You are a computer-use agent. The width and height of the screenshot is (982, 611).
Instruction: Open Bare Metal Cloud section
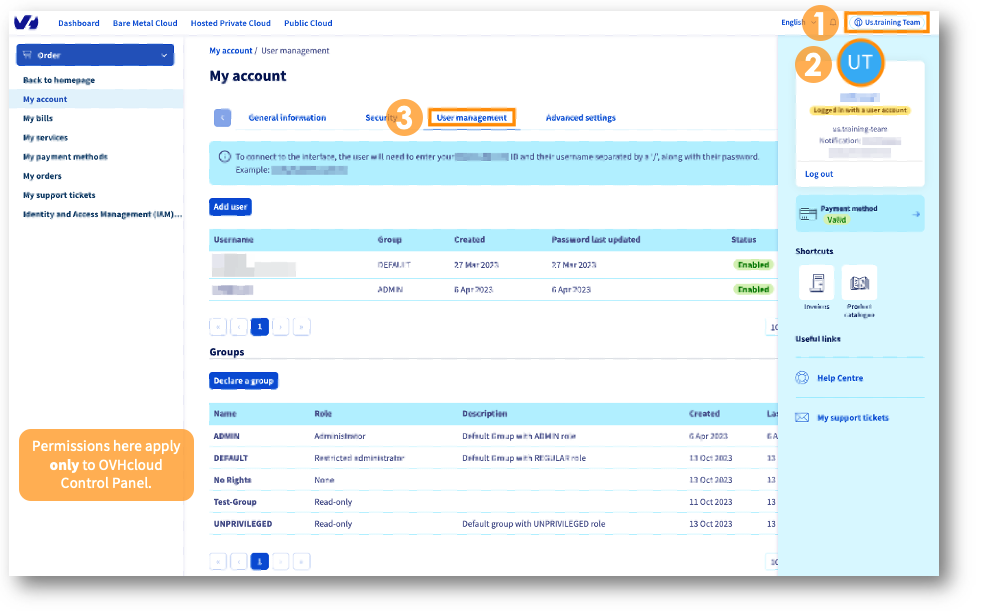[x=145, y=23]
